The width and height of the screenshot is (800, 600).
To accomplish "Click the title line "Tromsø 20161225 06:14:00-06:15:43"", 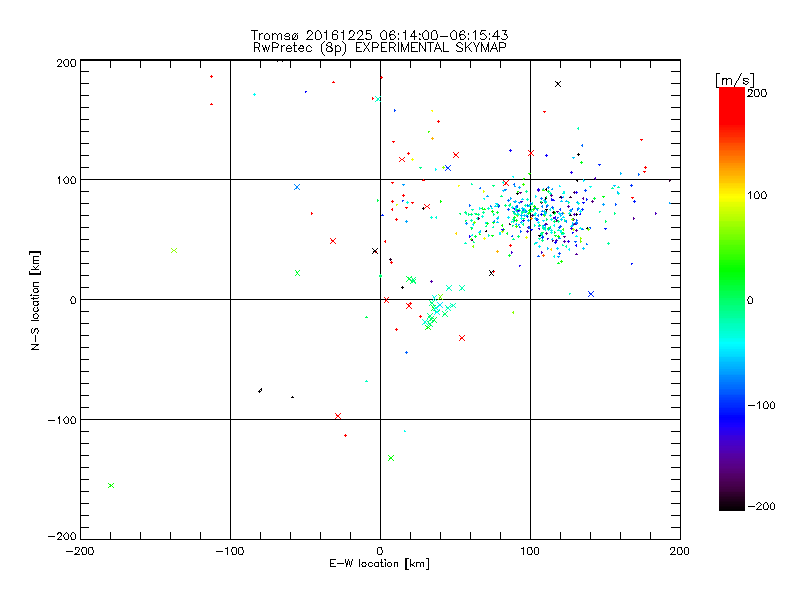I will tap(379, 35).
